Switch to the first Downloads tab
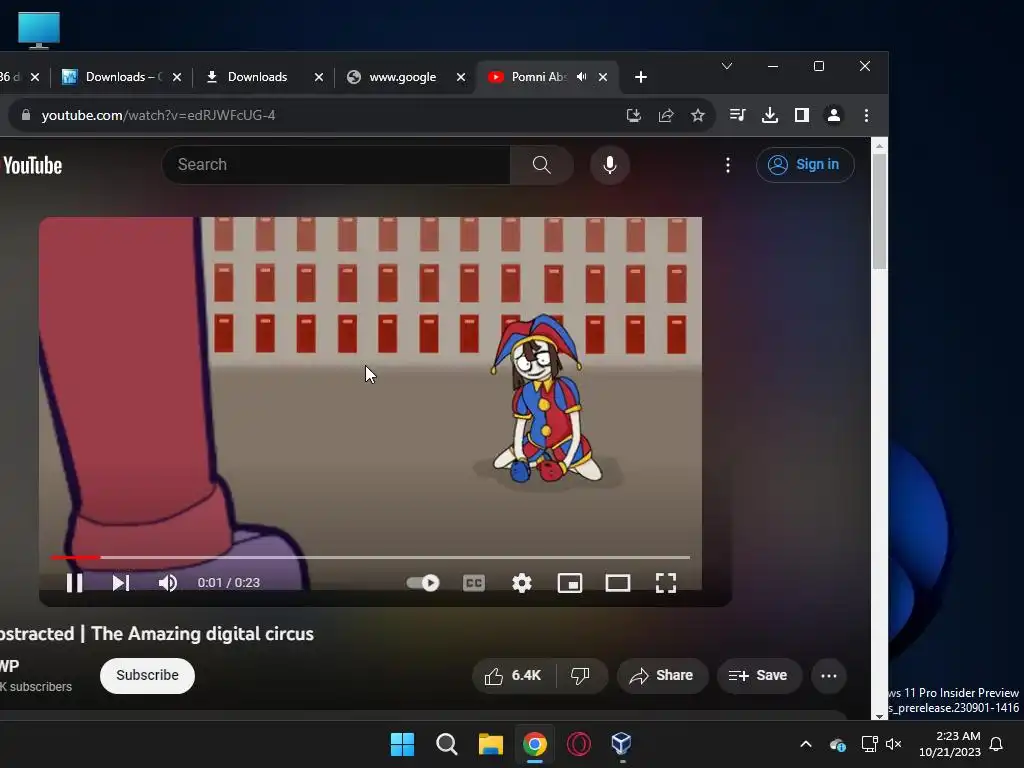 pos(122,77)
